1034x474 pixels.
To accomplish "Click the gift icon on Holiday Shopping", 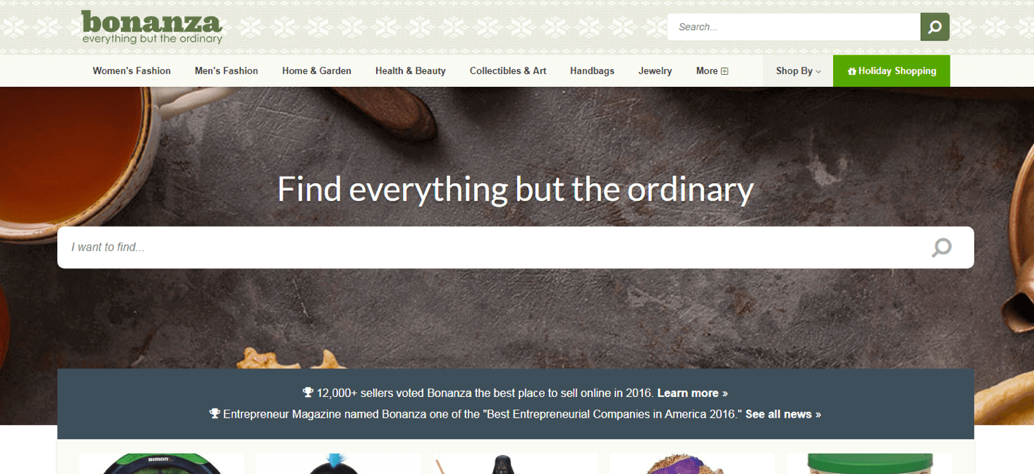I will 851,71.
